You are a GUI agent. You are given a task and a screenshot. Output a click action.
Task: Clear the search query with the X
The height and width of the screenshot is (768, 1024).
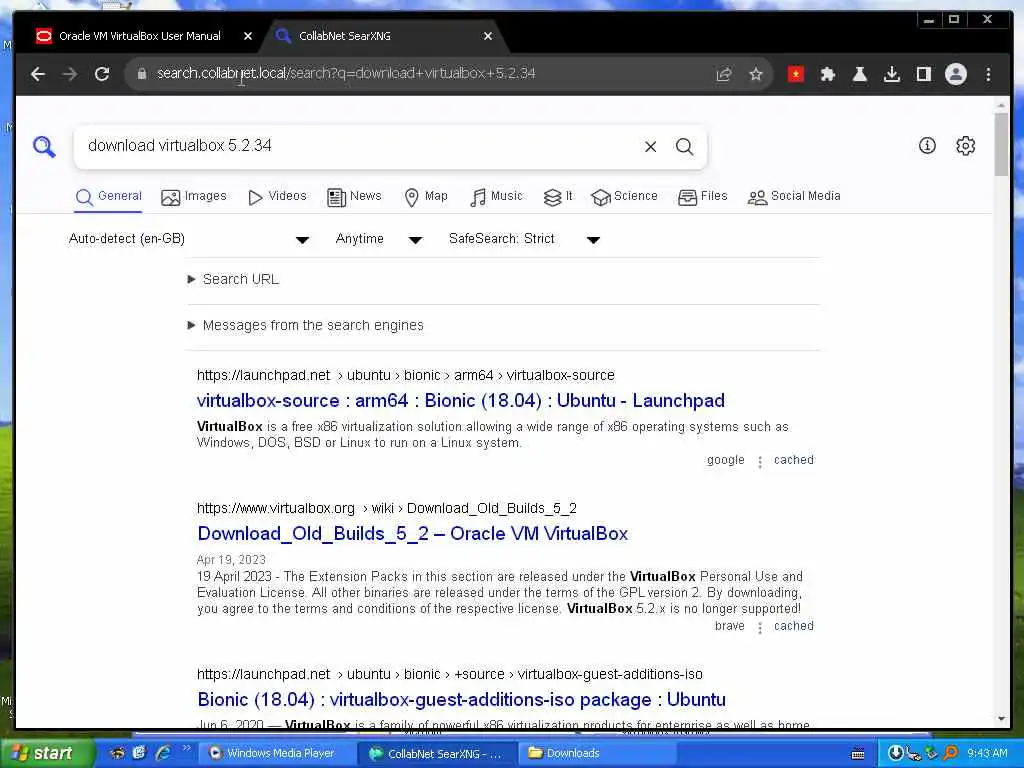650,147
